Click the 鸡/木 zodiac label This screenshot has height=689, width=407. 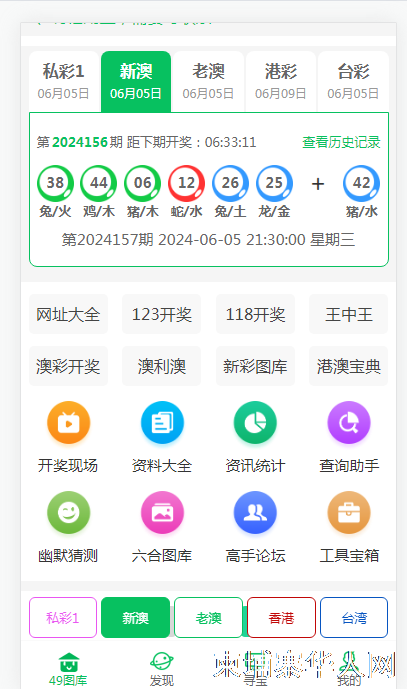99,212
